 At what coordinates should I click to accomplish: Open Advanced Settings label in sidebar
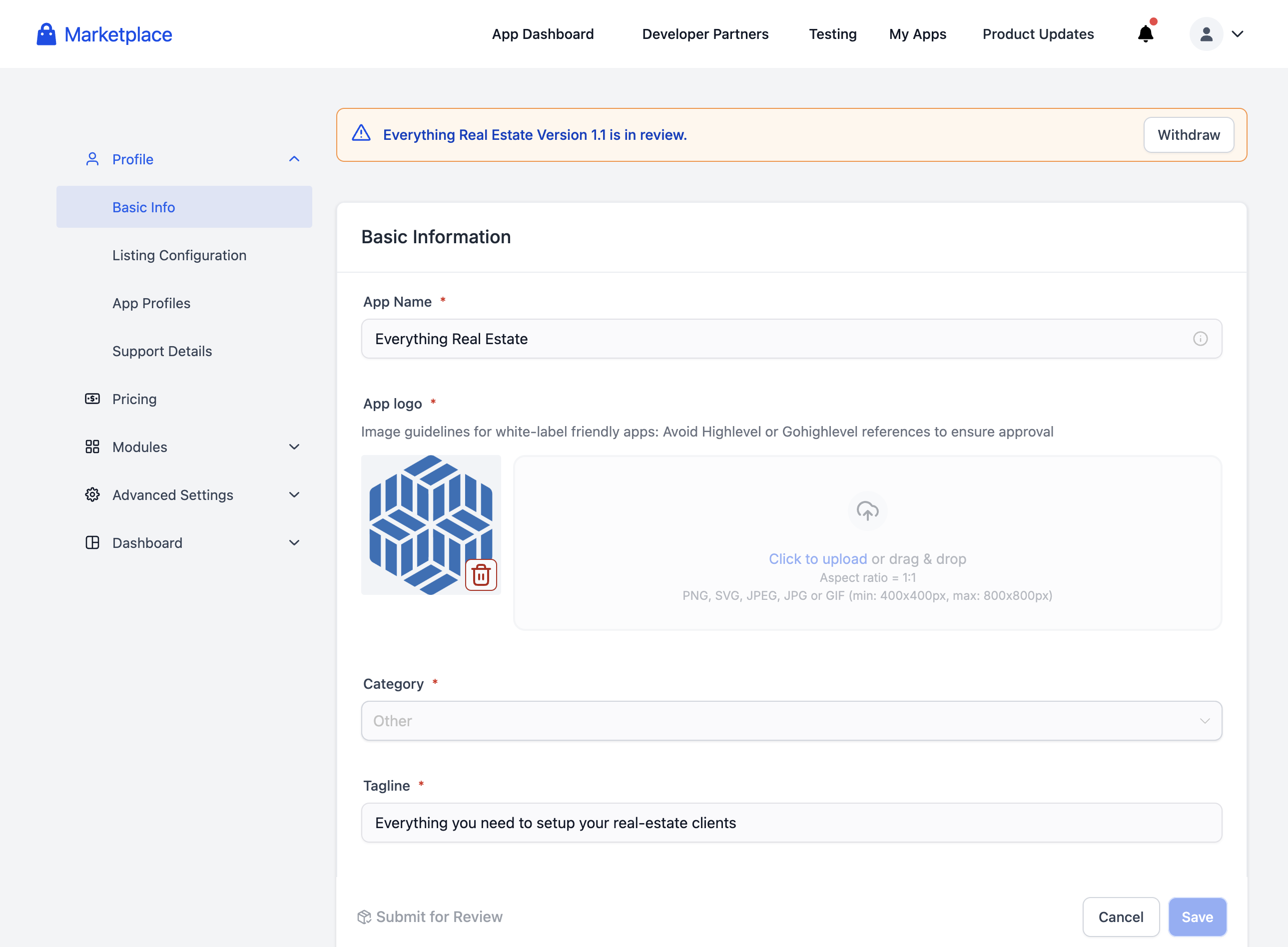point(172,494)
